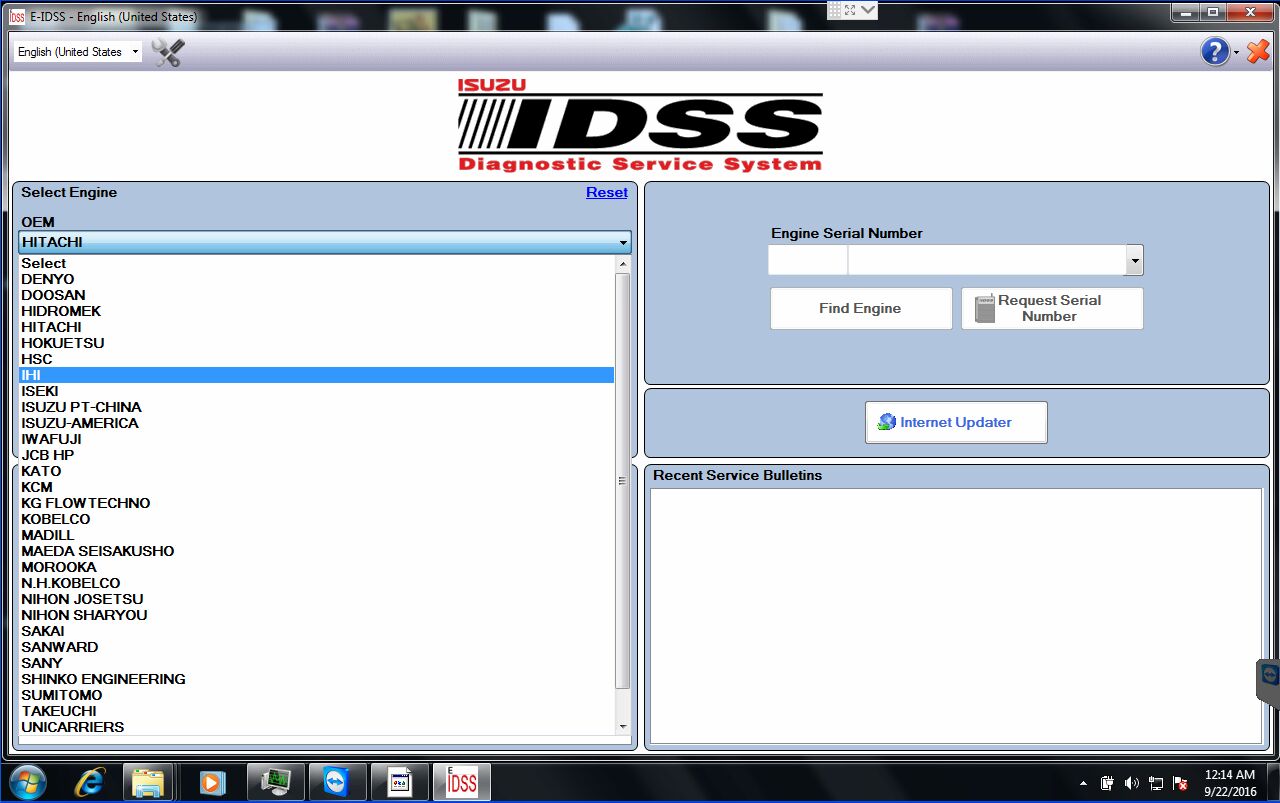The height and width of the screenshot is (803, 1280).
Task: Select KOBELCO from the OEM list
Action: coord(316,519)
